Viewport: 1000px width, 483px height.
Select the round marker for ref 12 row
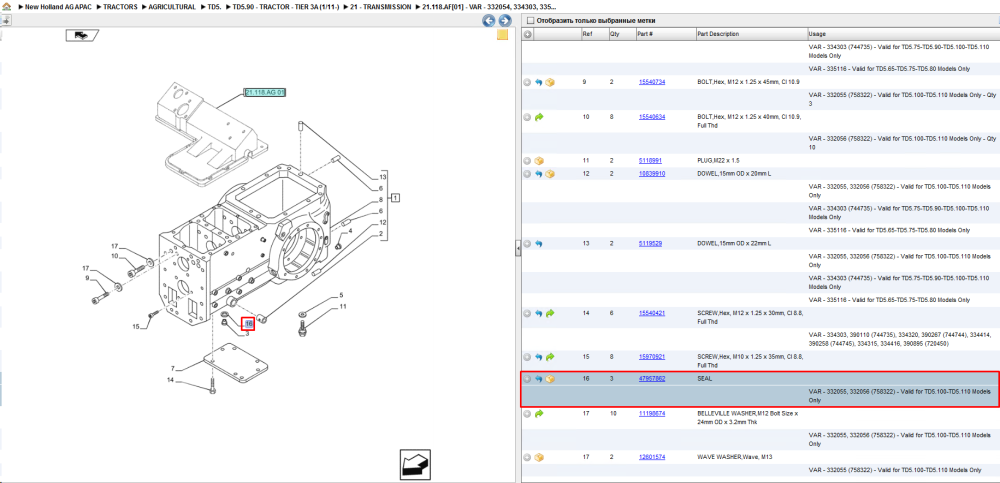[527, 174]
